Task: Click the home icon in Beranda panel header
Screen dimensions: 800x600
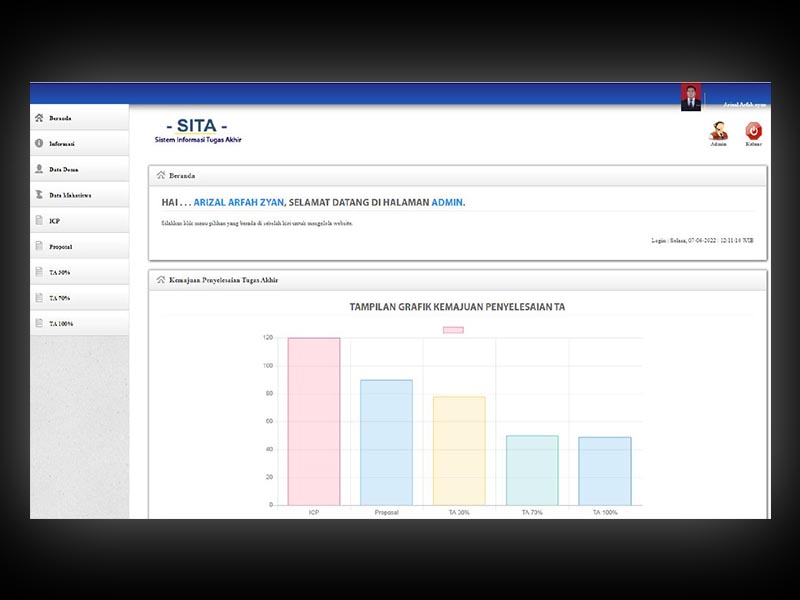Action: pos(161,176)
